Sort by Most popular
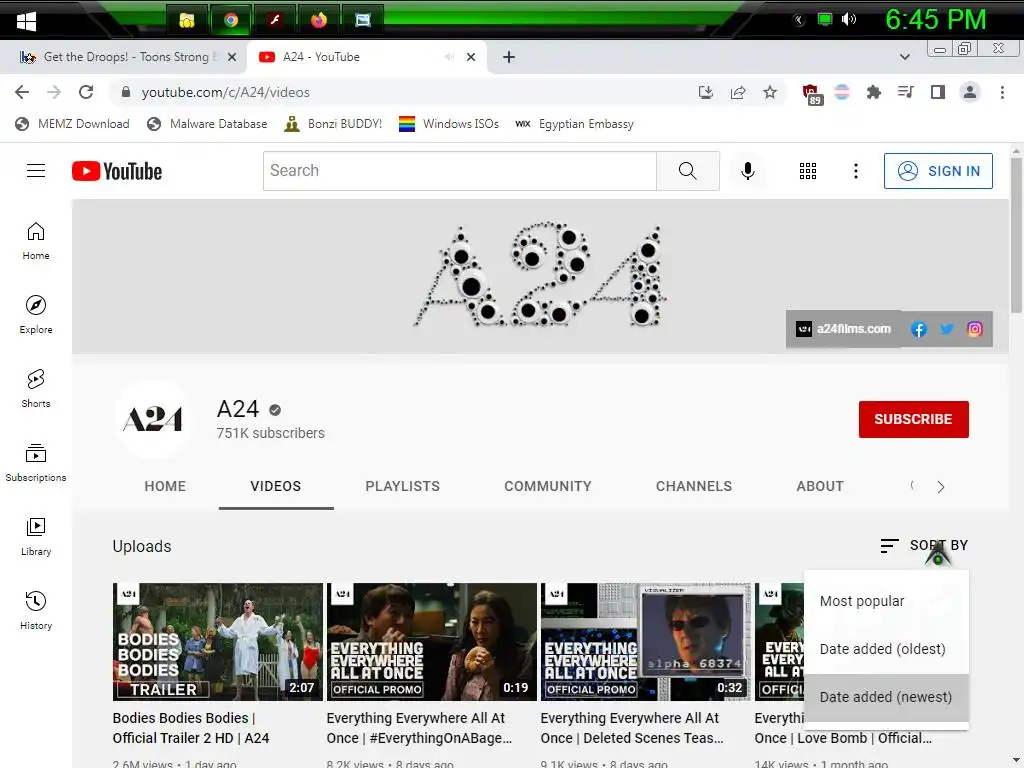This screenshot has width=1024, height=768. (886, 601)
